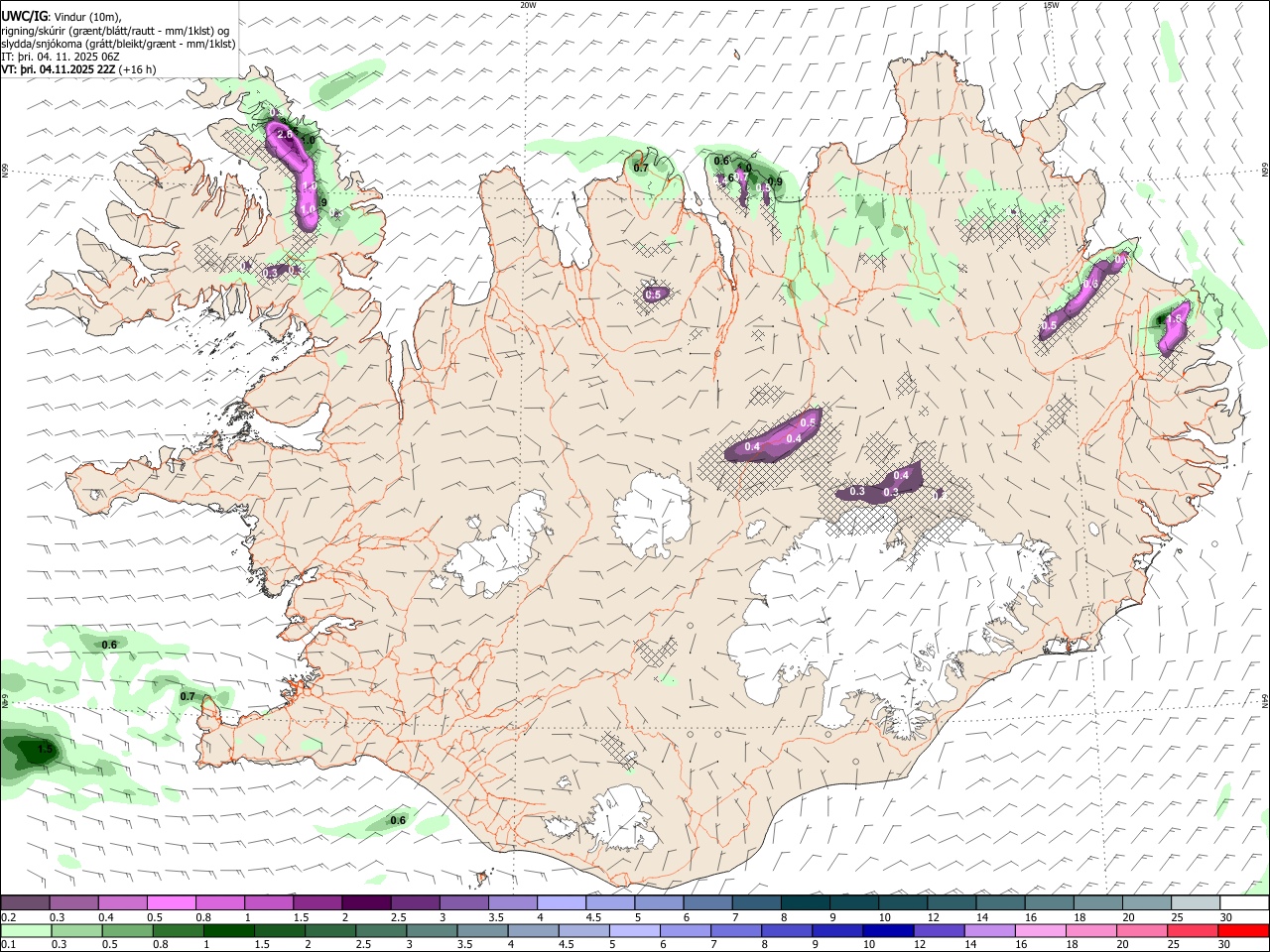Click the '0.7' rain value near Reykjanes peninsula
The image size is (1270, 952).
tap(188, 696)
